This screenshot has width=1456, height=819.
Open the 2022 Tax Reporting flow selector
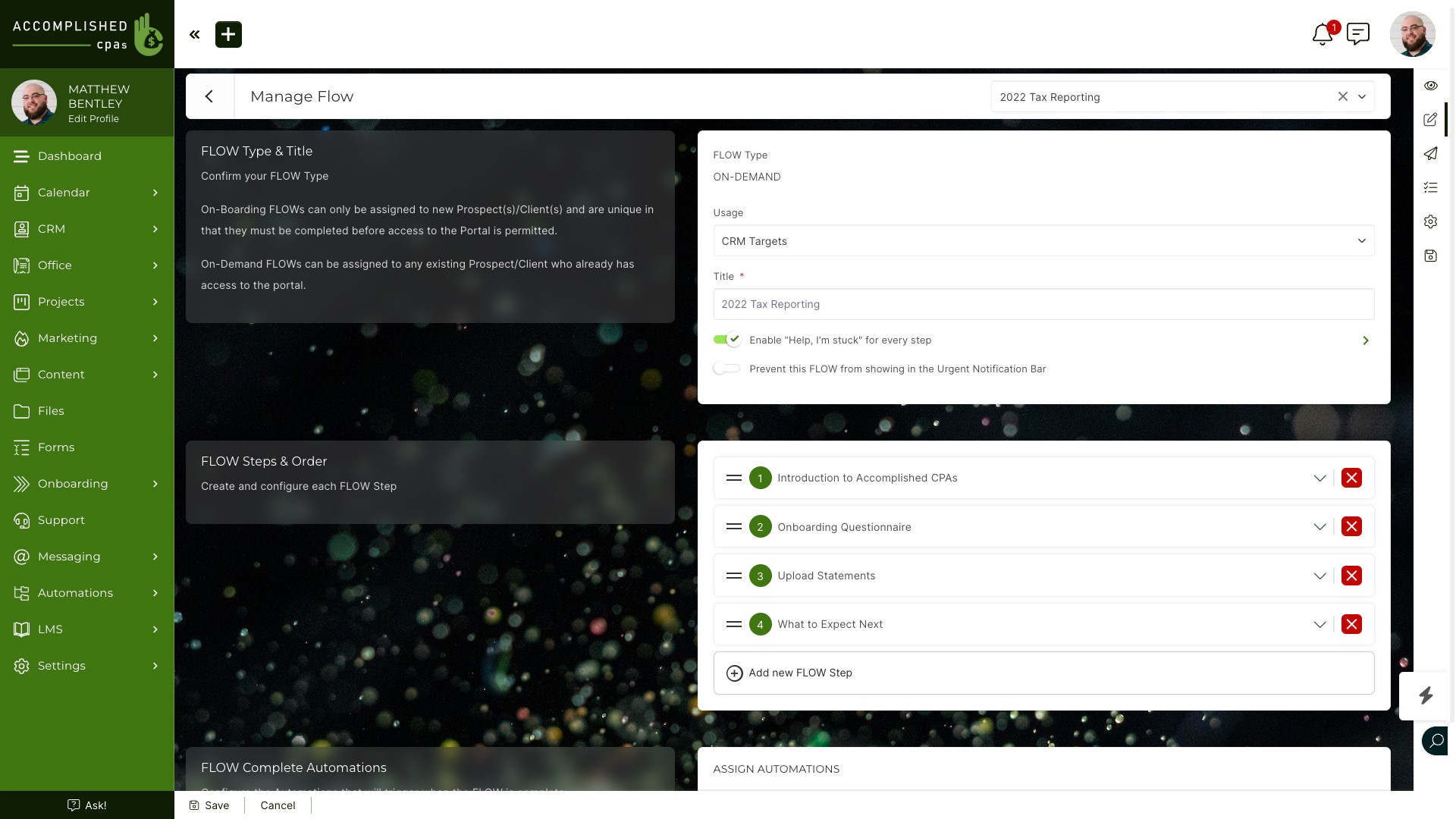pyautogui.click(x=1361, y=97)
